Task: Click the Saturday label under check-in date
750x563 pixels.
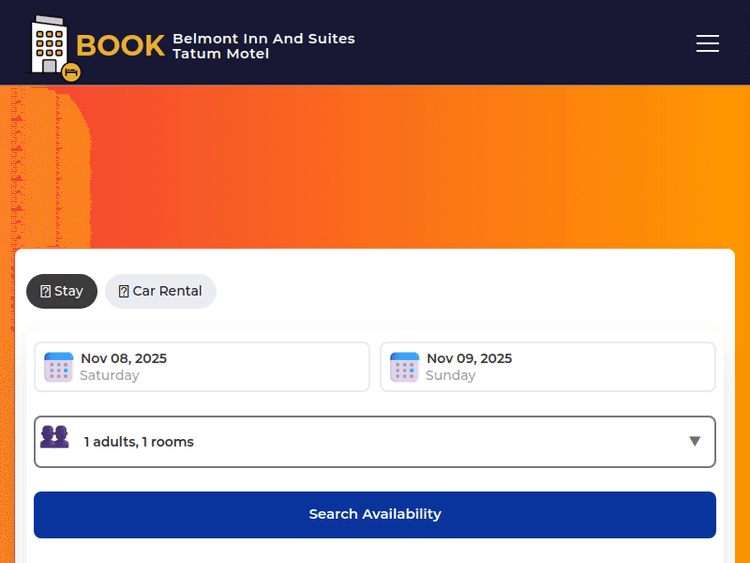Action: coord(110,376)
